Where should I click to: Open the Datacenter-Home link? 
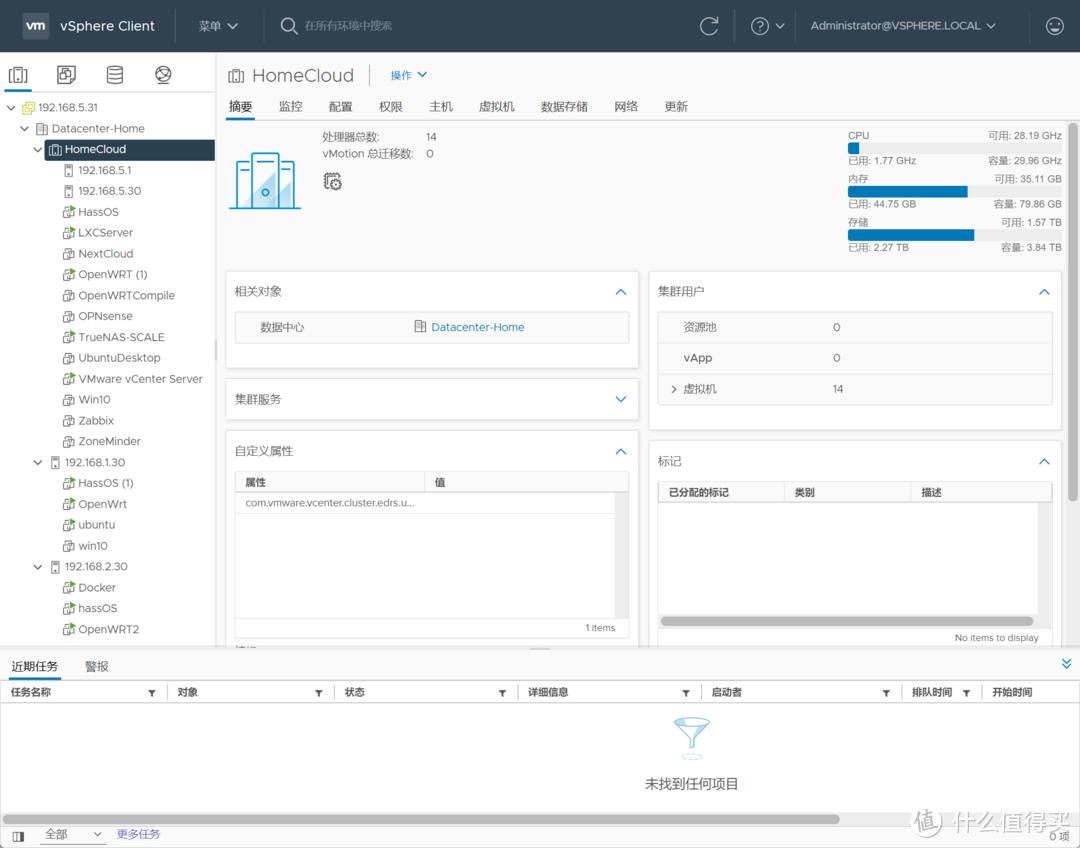(477, 327)
